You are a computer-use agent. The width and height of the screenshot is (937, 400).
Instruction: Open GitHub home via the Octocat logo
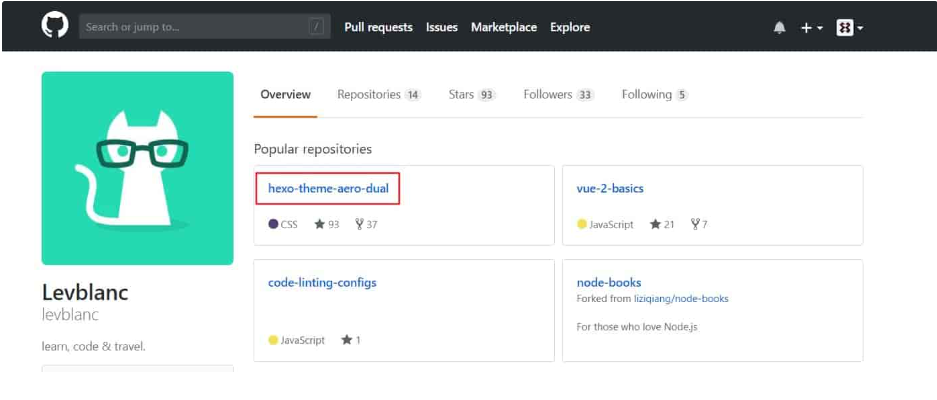(55, 26)
